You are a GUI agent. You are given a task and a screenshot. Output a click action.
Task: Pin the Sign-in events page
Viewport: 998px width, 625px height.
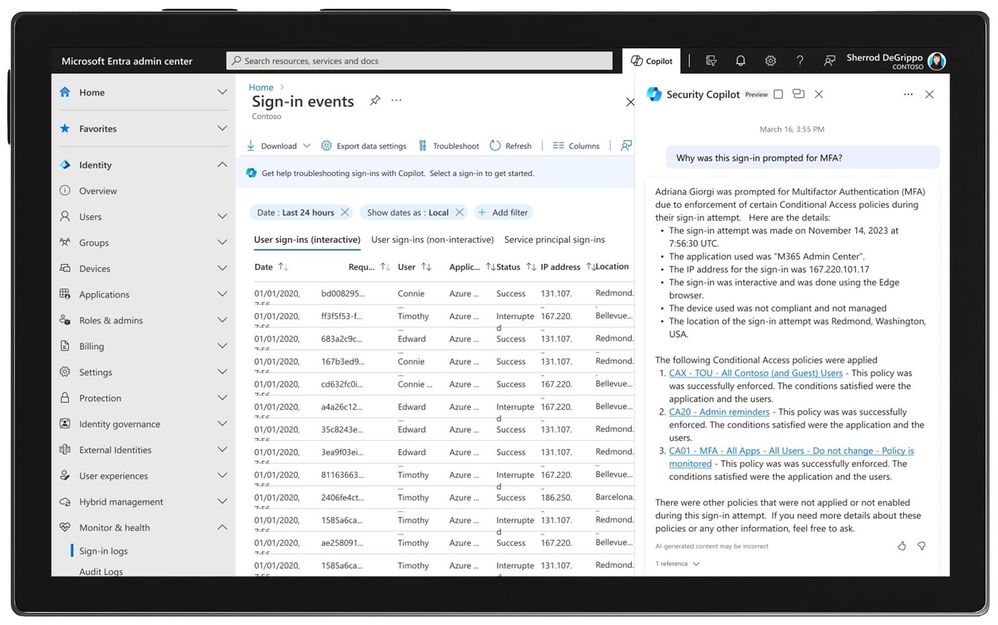point(375,101)
